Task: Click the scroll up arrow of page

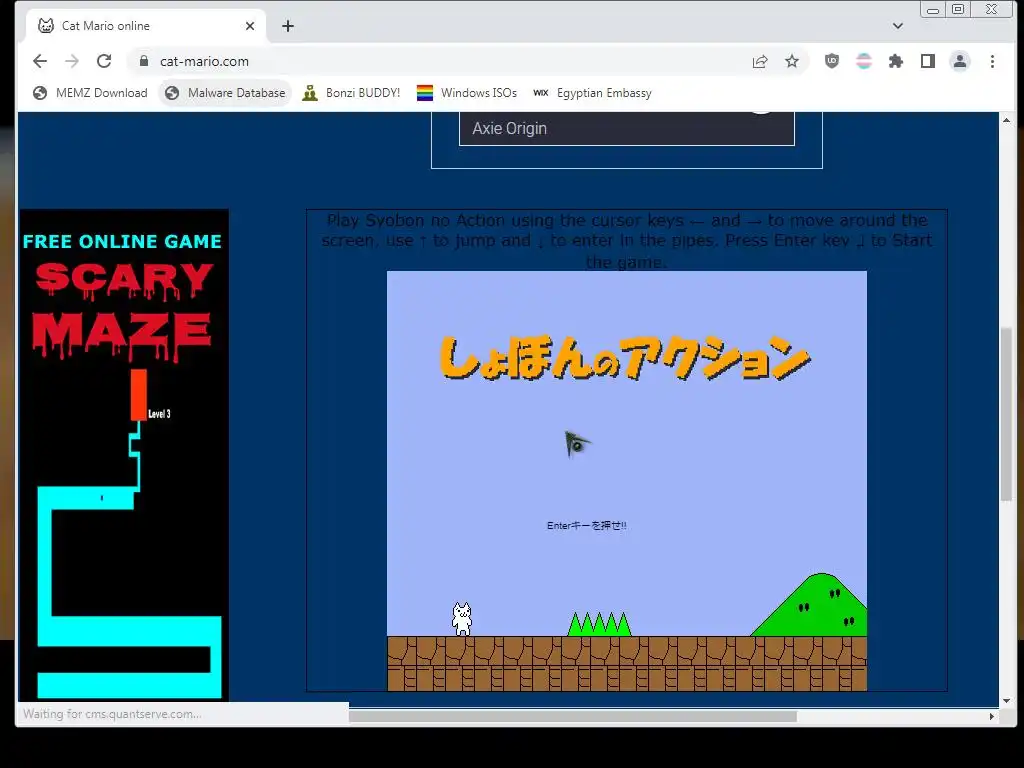Action: point(1006,120)
